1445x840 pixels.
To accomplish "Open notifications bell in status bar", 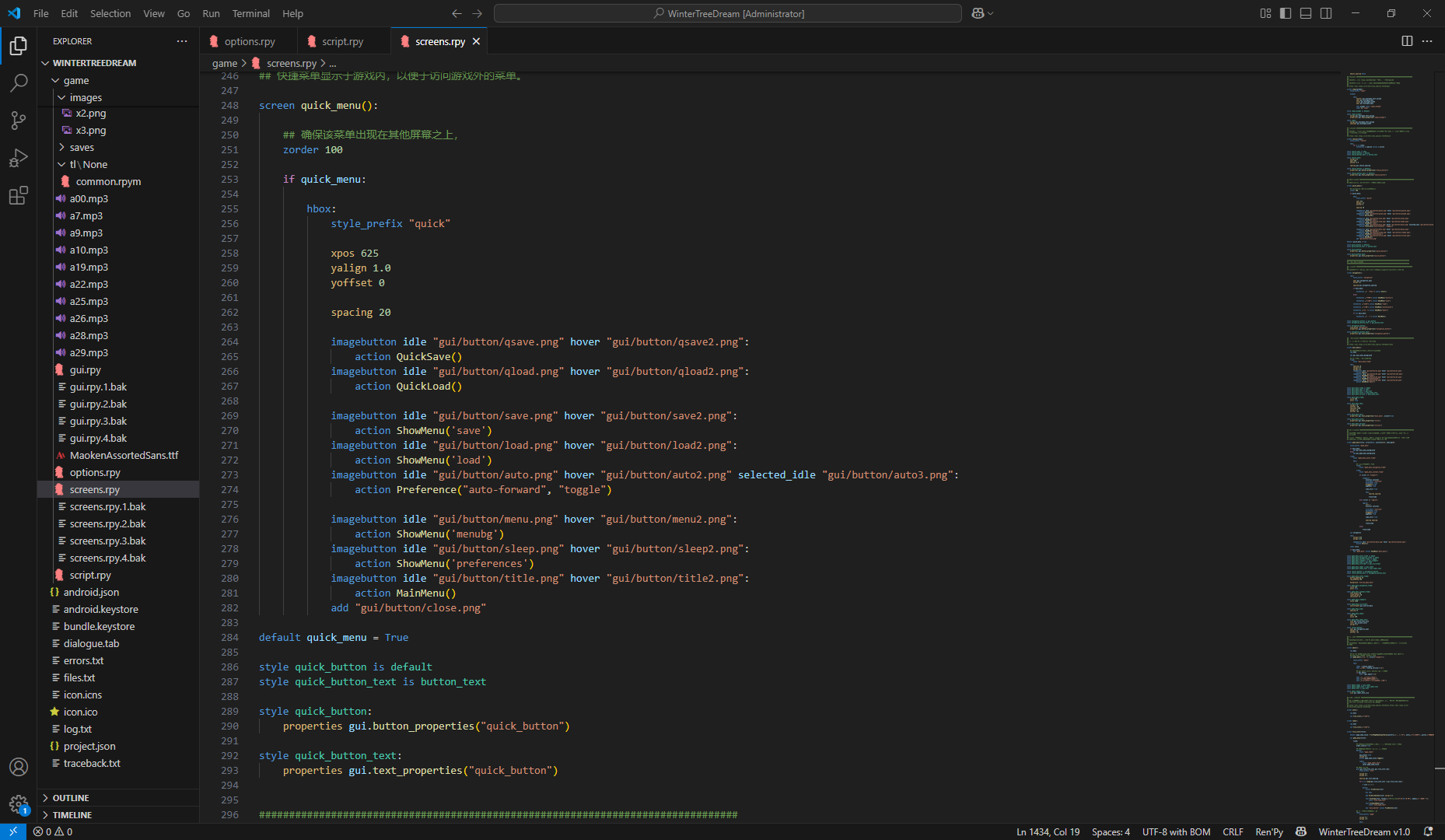I will [x=1428, y=831].
